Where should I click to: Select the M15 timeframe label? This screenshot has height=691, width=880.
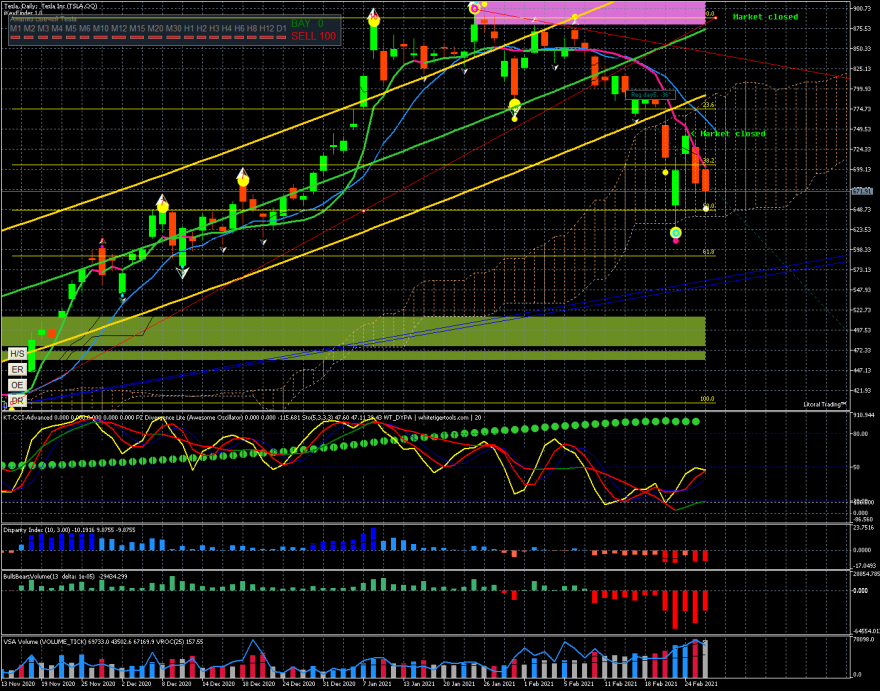tap(138, 29)
